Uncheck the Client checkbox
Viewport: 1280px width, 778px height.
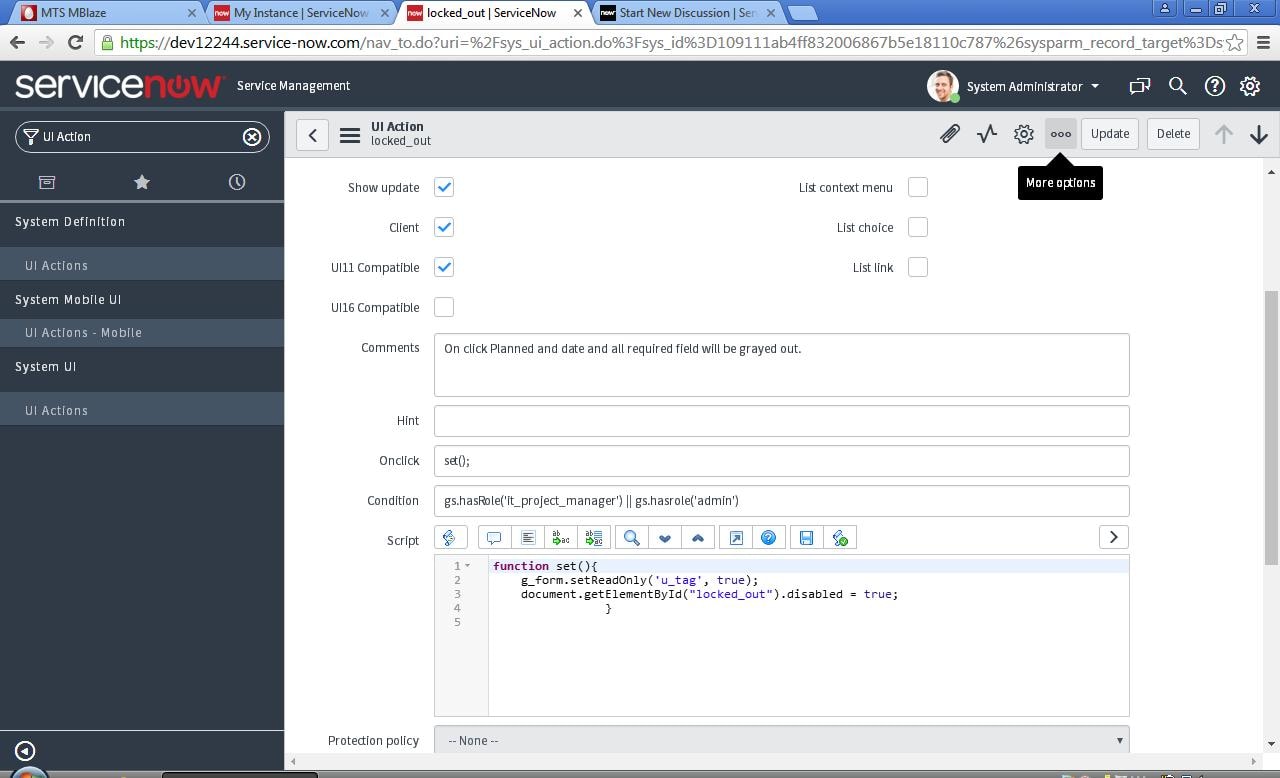coord(444,227)
